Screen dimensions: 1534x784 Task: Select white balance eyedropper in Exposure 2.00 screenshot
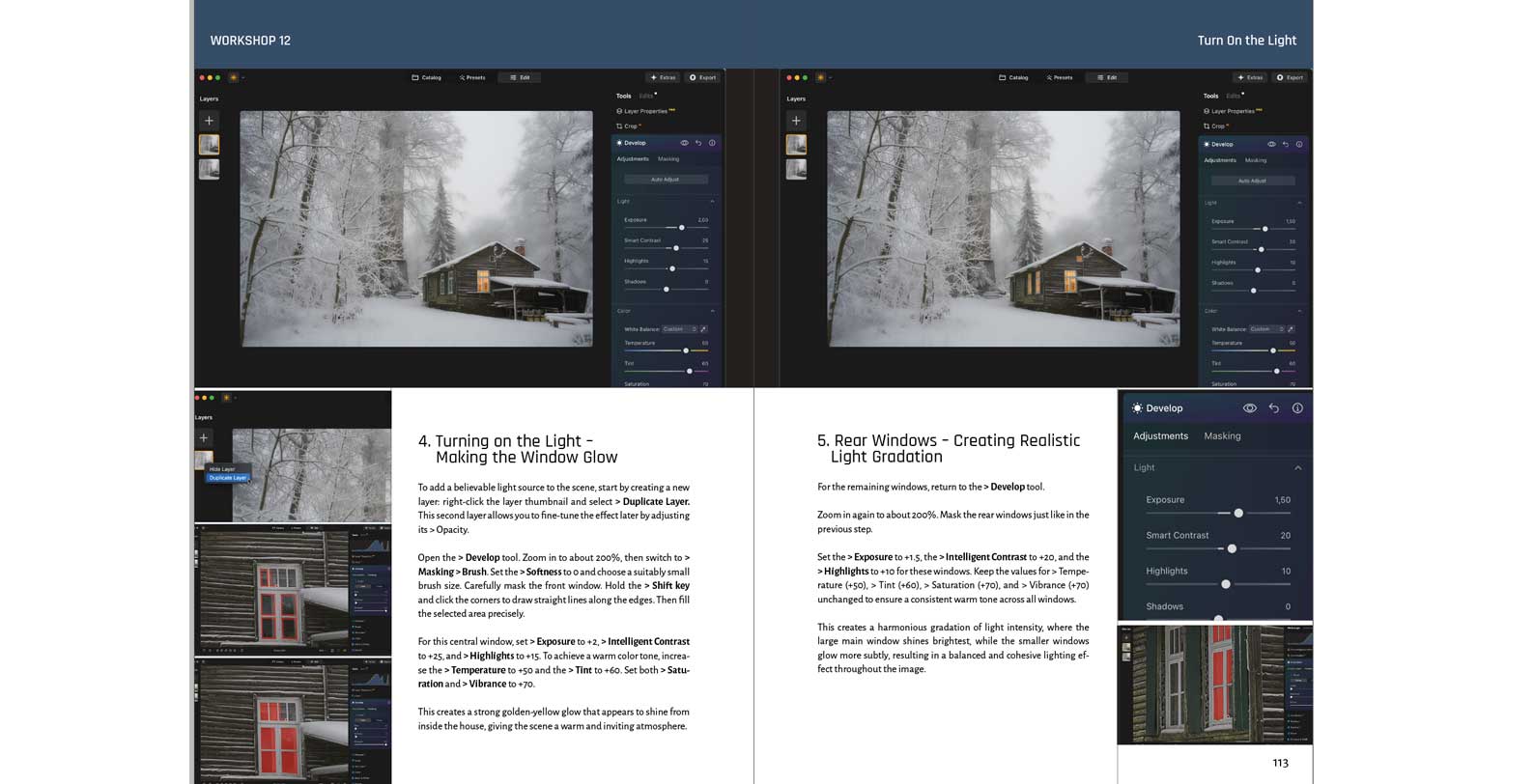click(x=703, y=329)
